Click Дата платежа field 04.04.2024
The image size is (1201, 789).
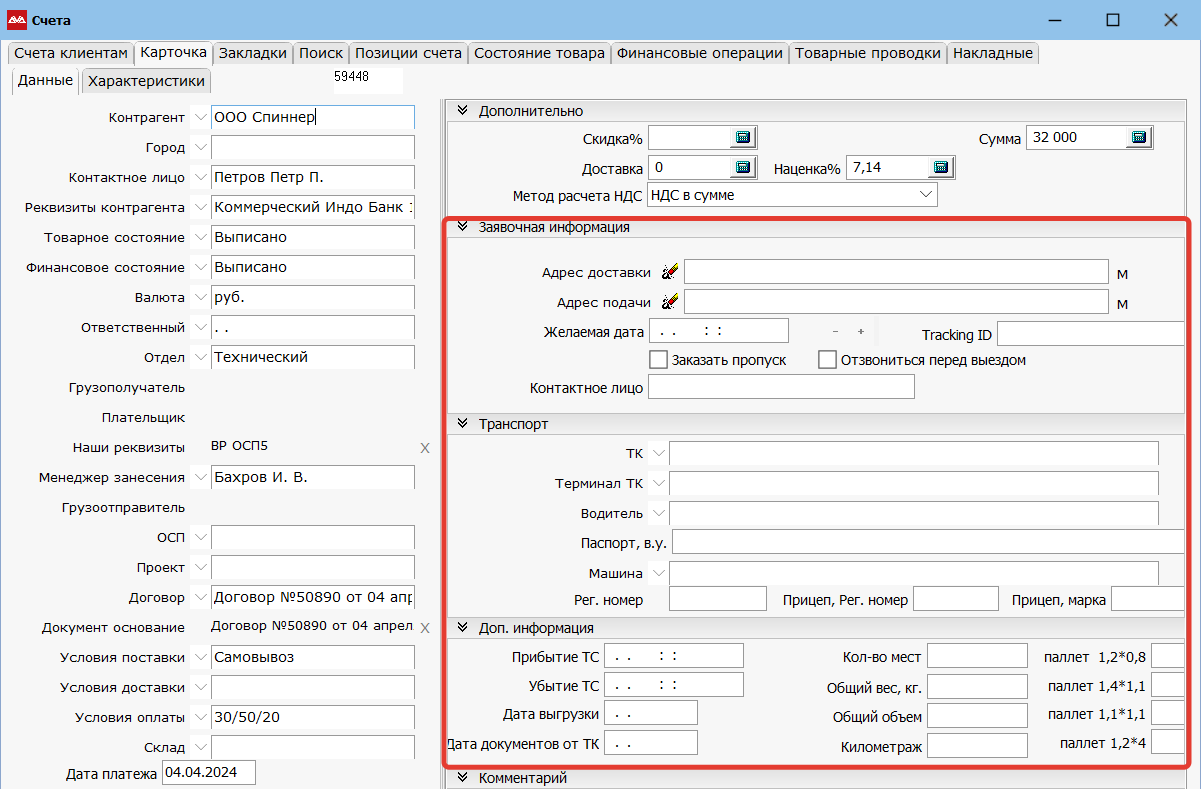pyautogui.click(x=209, y=773)
